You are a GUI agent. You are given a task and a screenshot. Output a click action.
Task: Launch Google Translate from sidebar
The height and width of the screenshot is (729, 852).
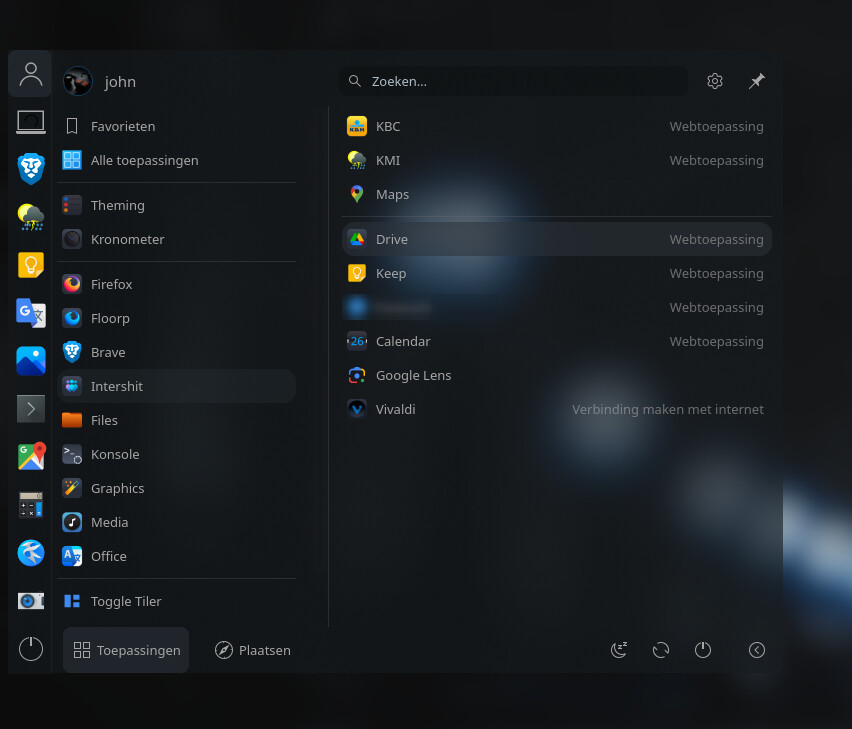pyautogui.click(x=30, y=313)
